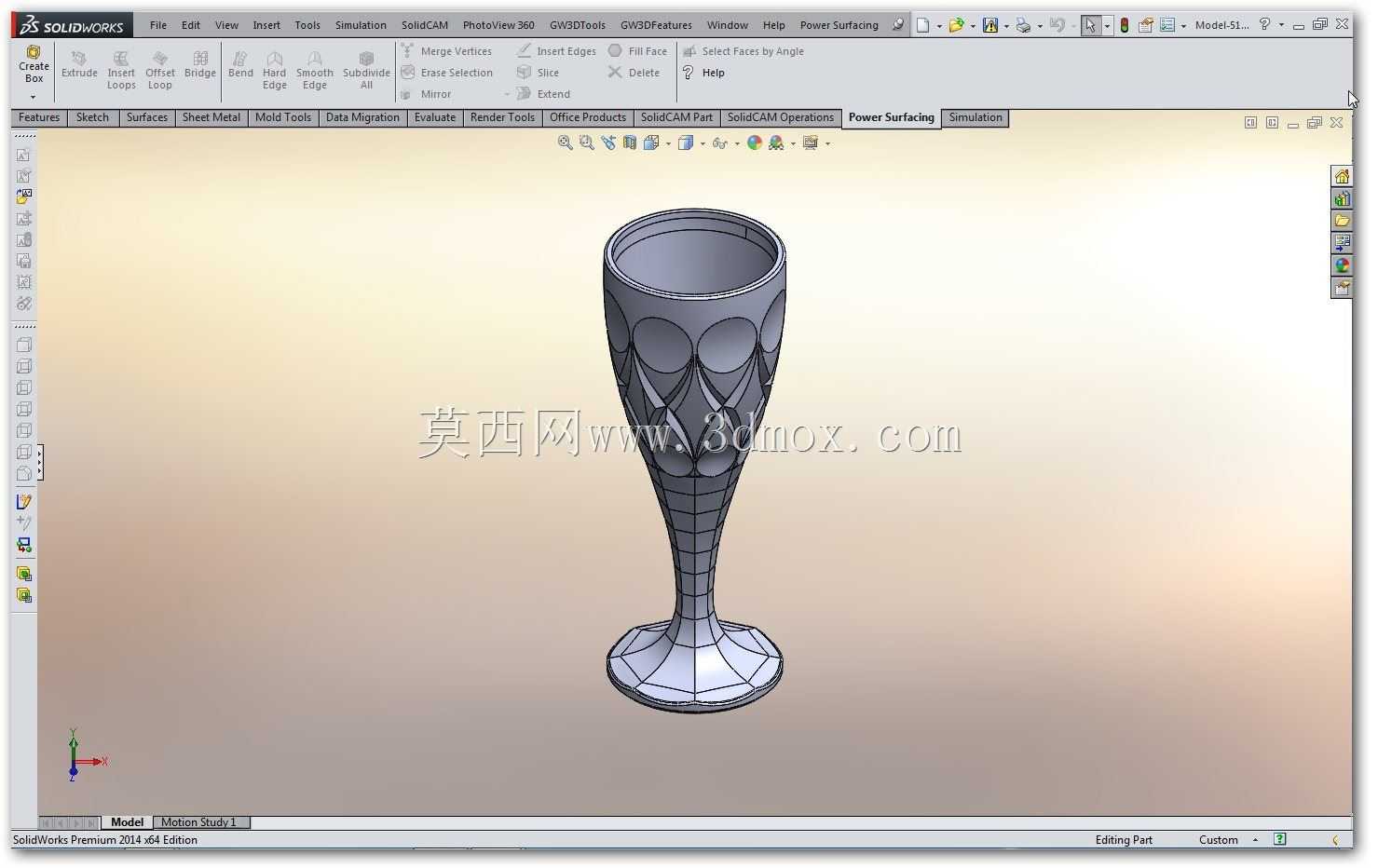This screenshot has width=1378, height=868.
Task: Expand View Orientation dropdown arrow
Action: [668, 143]
